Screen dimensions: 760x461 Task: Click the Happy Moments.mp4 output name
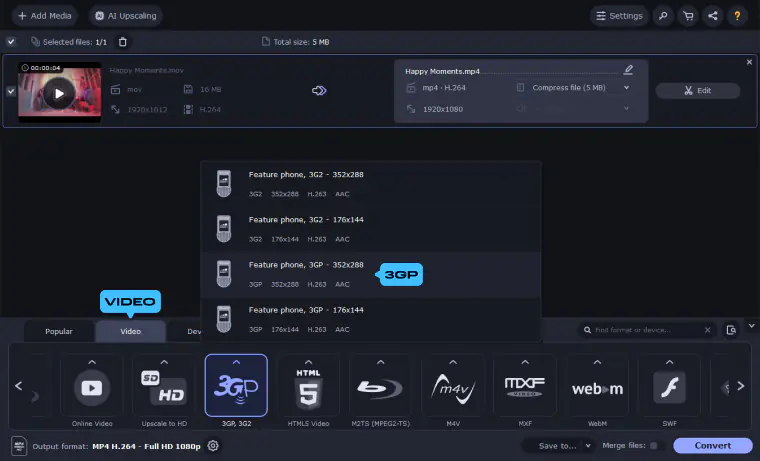tap(442, 71)
